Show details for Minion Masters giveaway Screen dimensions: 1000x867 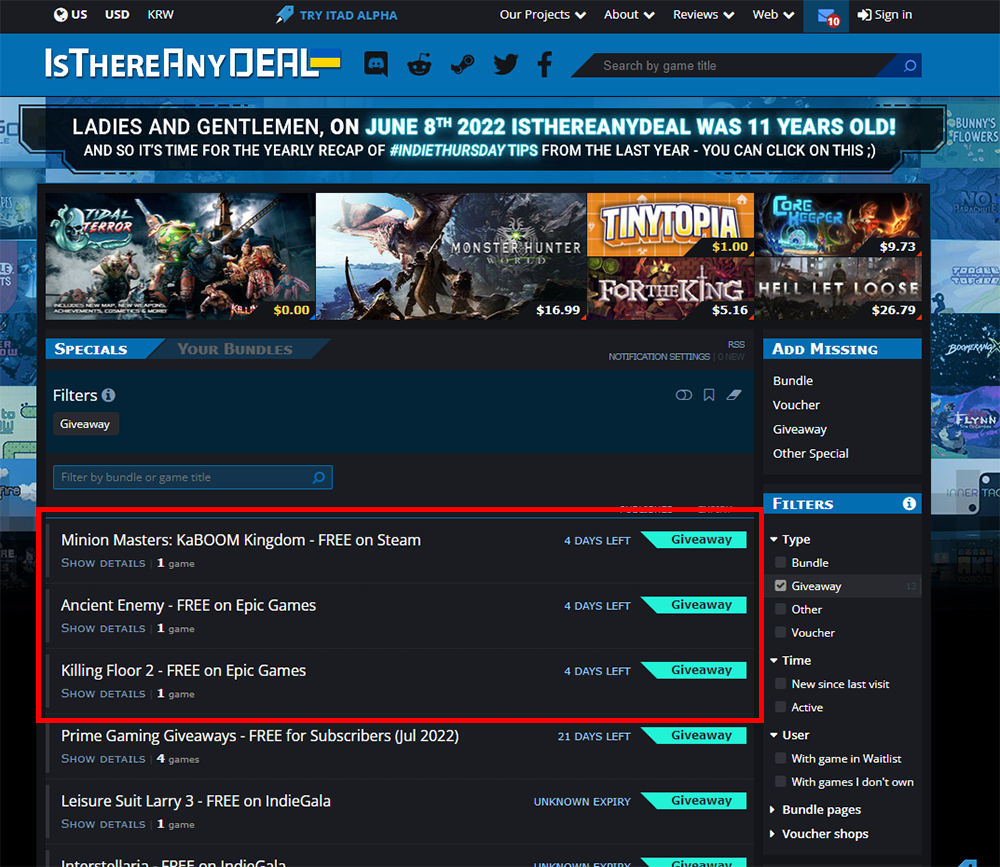pos(103,563)
